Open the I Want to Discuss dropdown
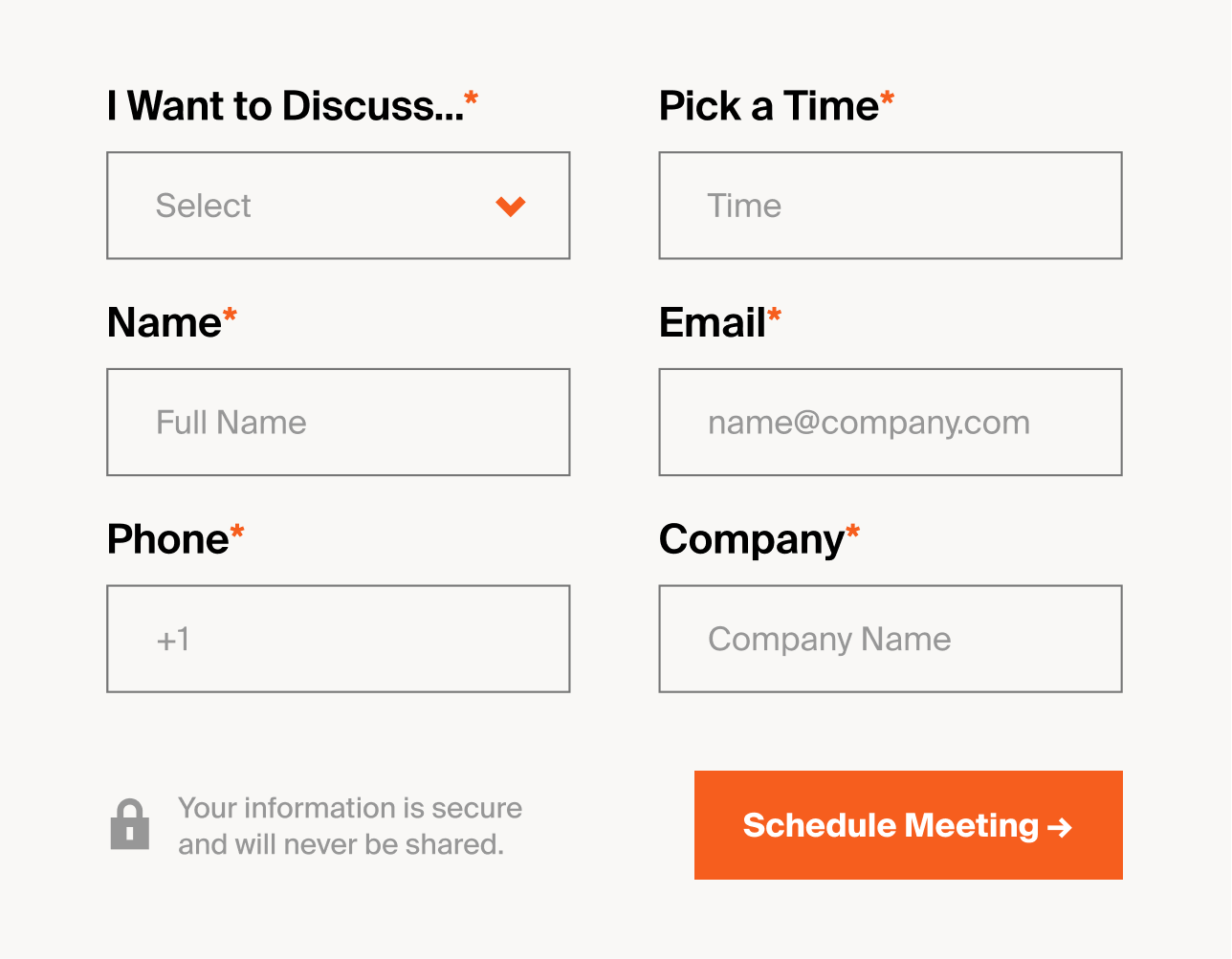Screen dimensions: 1232x959 pos(339,206)
